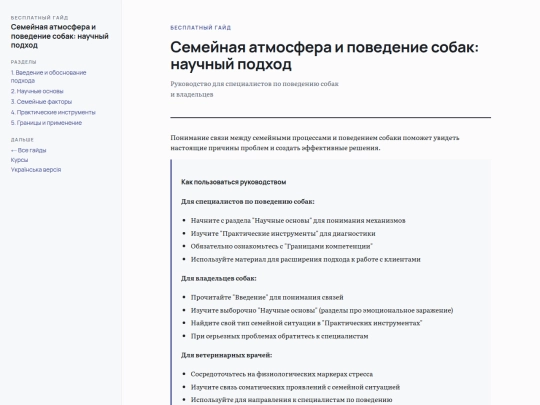Click subtitle Руководство для специалистов по поведению собак
The image size is (540, 405).
pyautogui.click(x=255, y=89)
